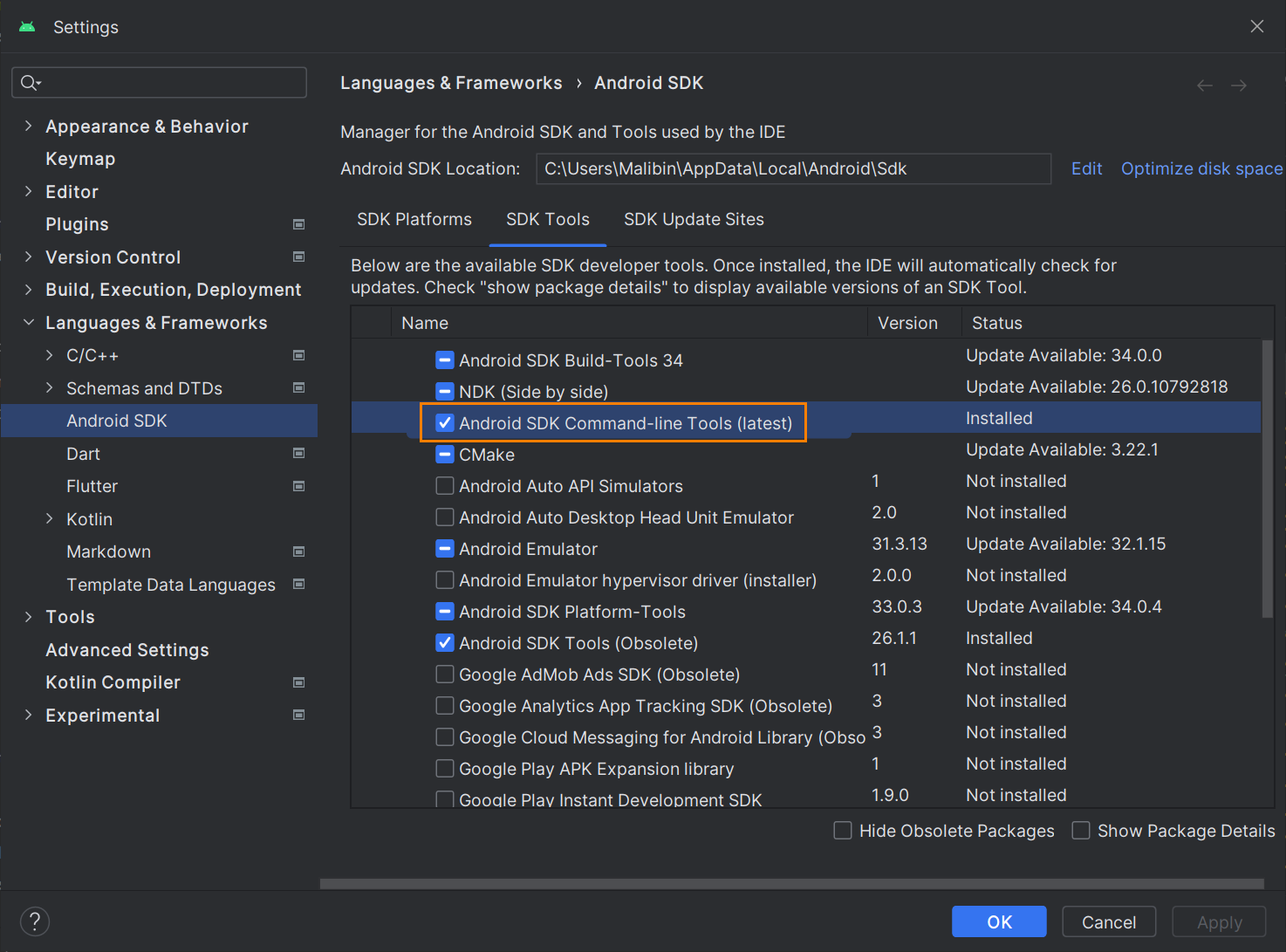1286x952 pixels.
Task: Close the Settings dialog
Action: tap(1257, 26)
